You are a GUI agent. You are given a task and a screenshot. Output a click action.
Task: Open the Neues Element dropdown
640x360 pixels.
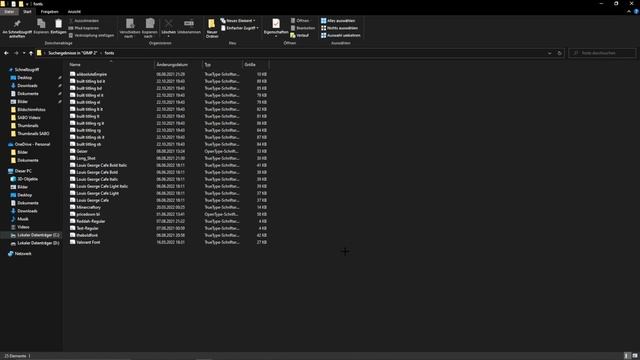click(x=238, y=20)
